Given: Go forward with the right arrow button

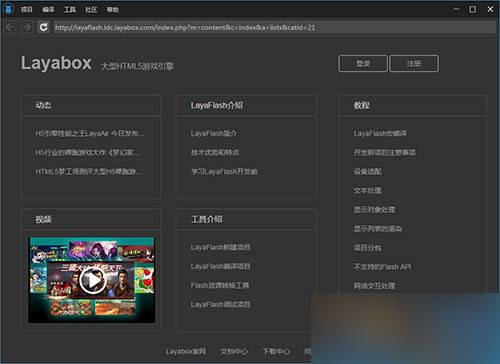Looking at the screenshot, I should coord(27,27).
